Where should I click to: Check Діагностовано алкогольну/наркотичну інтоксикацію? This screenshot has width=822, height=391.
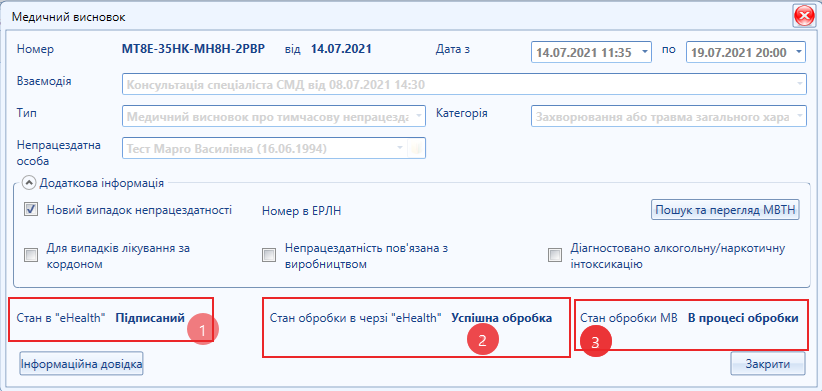point(555,255)
